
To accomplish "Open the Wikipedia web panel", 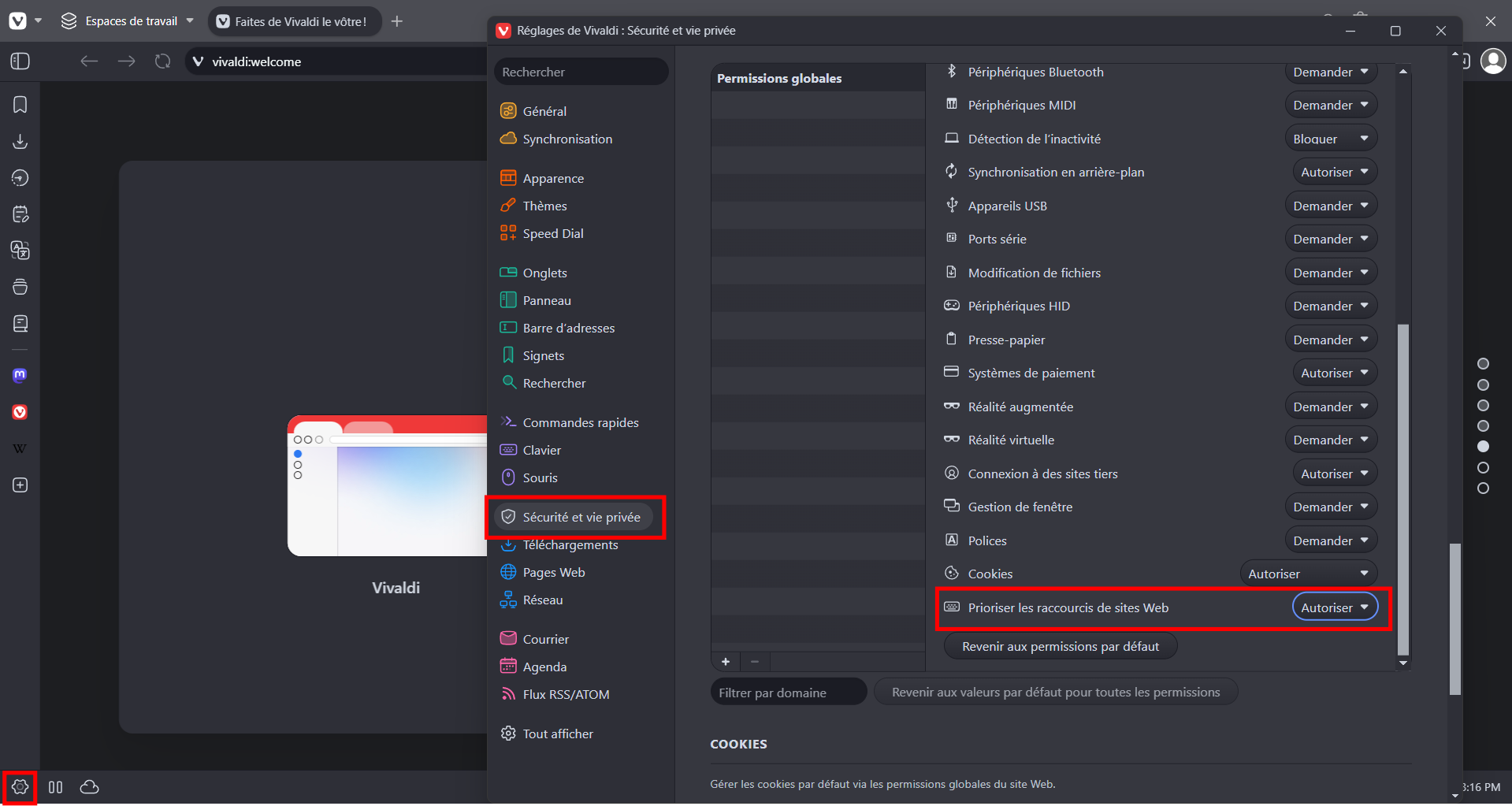I will (20, 448).
